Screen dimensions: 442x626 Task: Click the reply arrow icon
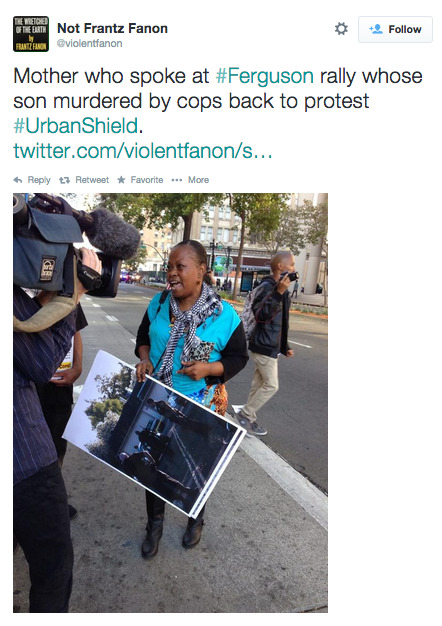click(18, 180)
